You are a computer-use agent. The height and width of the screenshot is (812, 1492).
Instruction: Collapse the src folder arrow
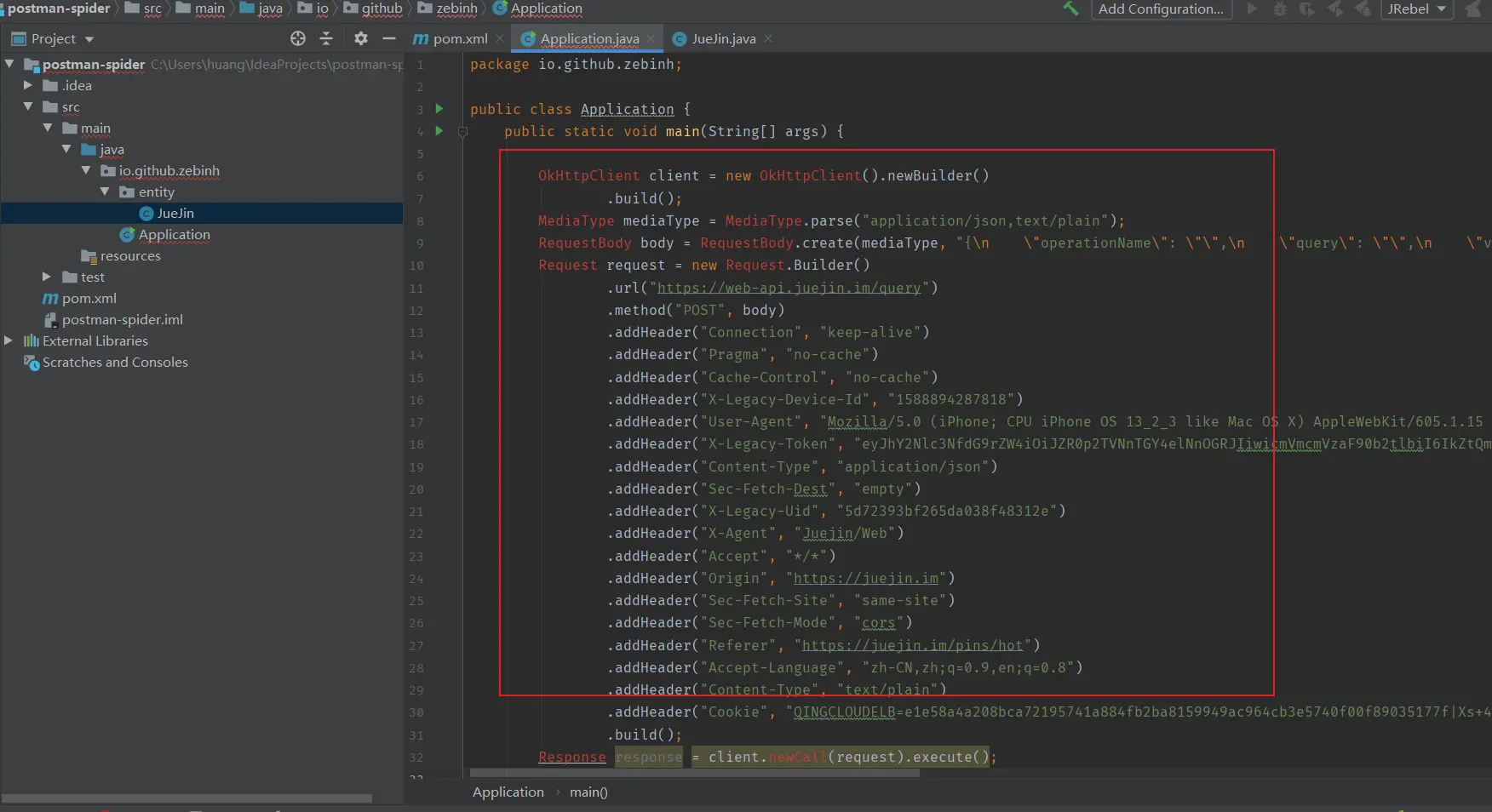pos(28,106)
